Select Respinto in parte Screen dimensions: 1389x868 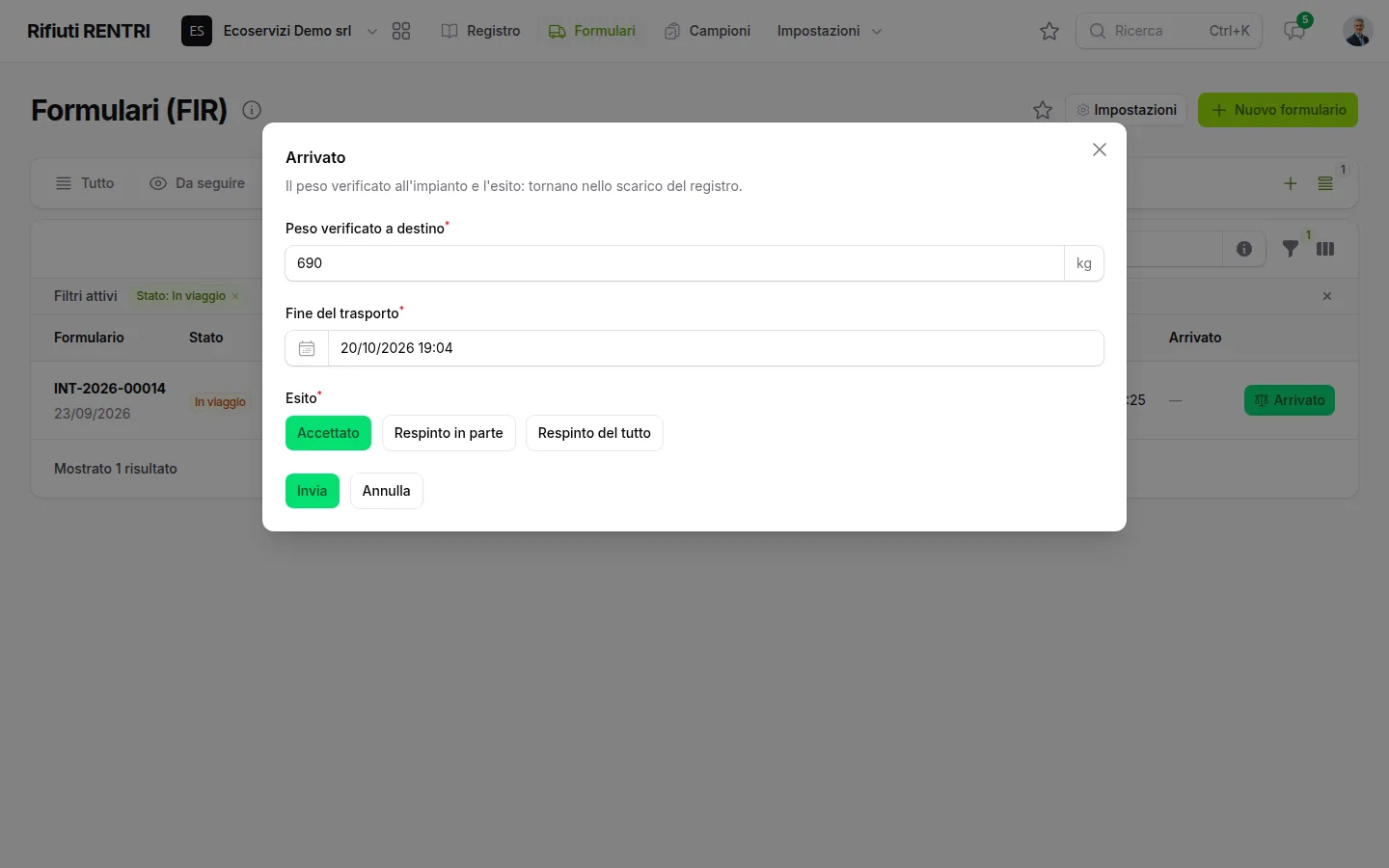click(x=449, y=433)
